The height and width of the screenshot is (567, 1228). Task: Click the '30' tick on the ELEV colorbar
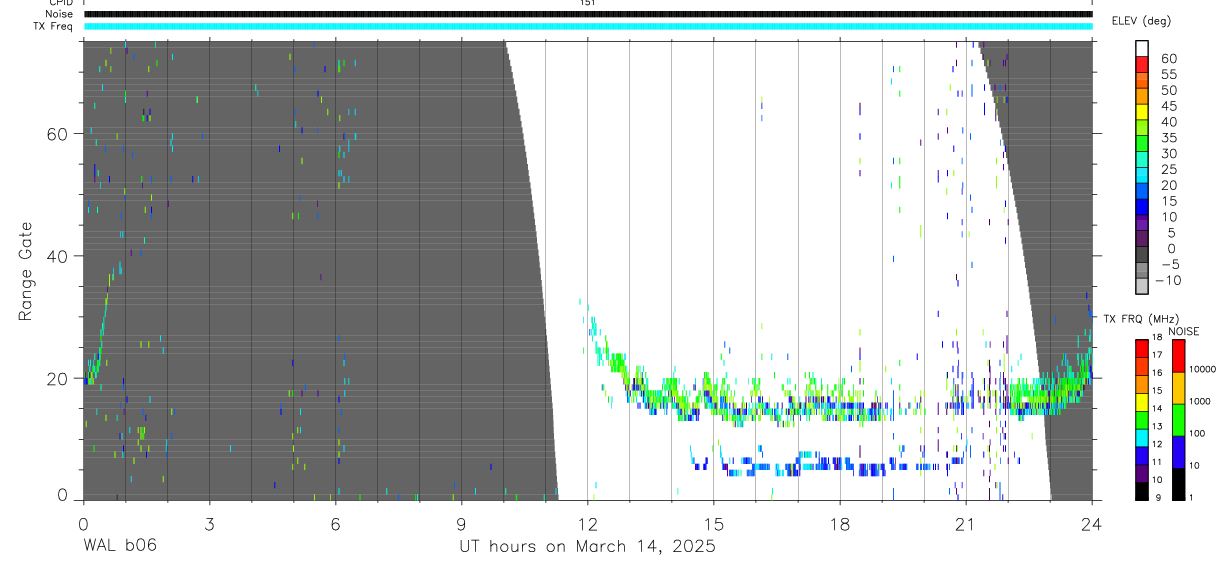1167,154
